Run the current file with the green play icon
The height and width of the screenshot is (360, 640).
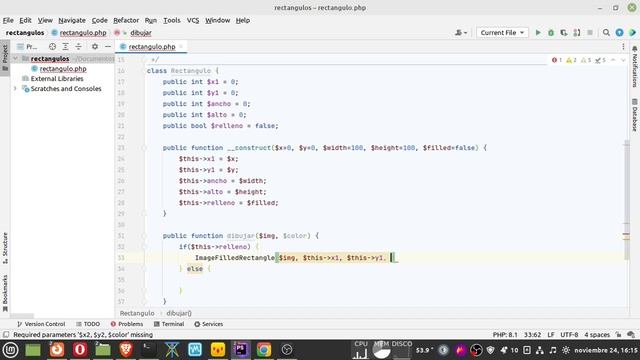pyautogui.click(x=538, y=33)
